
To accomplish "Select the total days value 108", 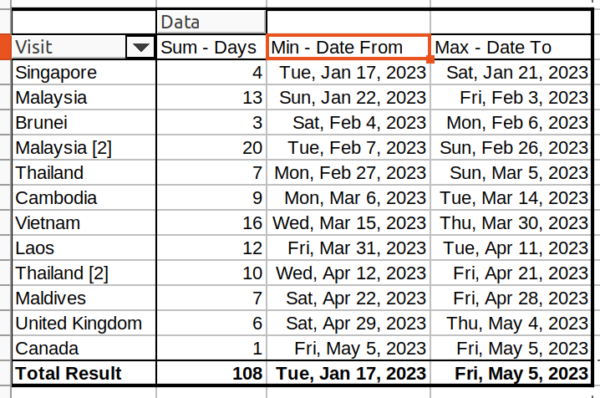I will coord(211,373).
